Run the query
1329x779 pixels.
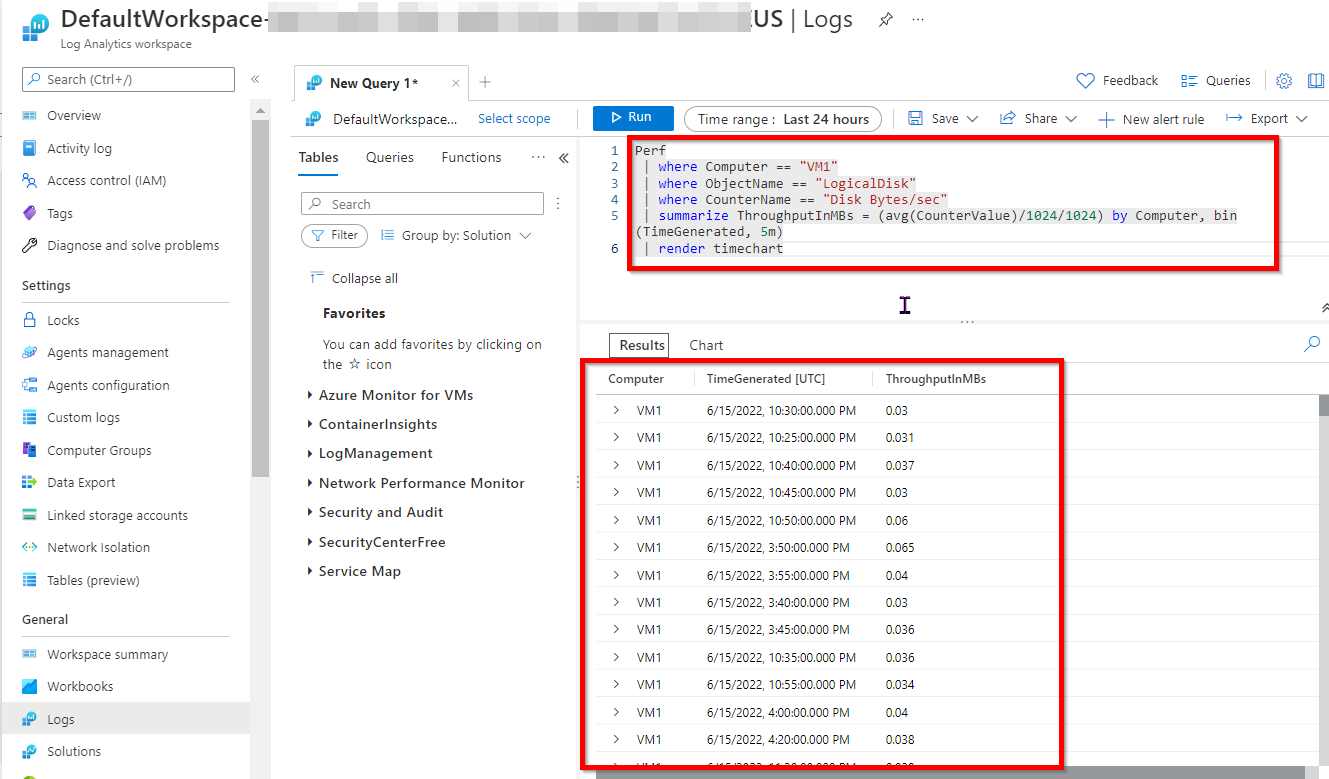point(633,118)
